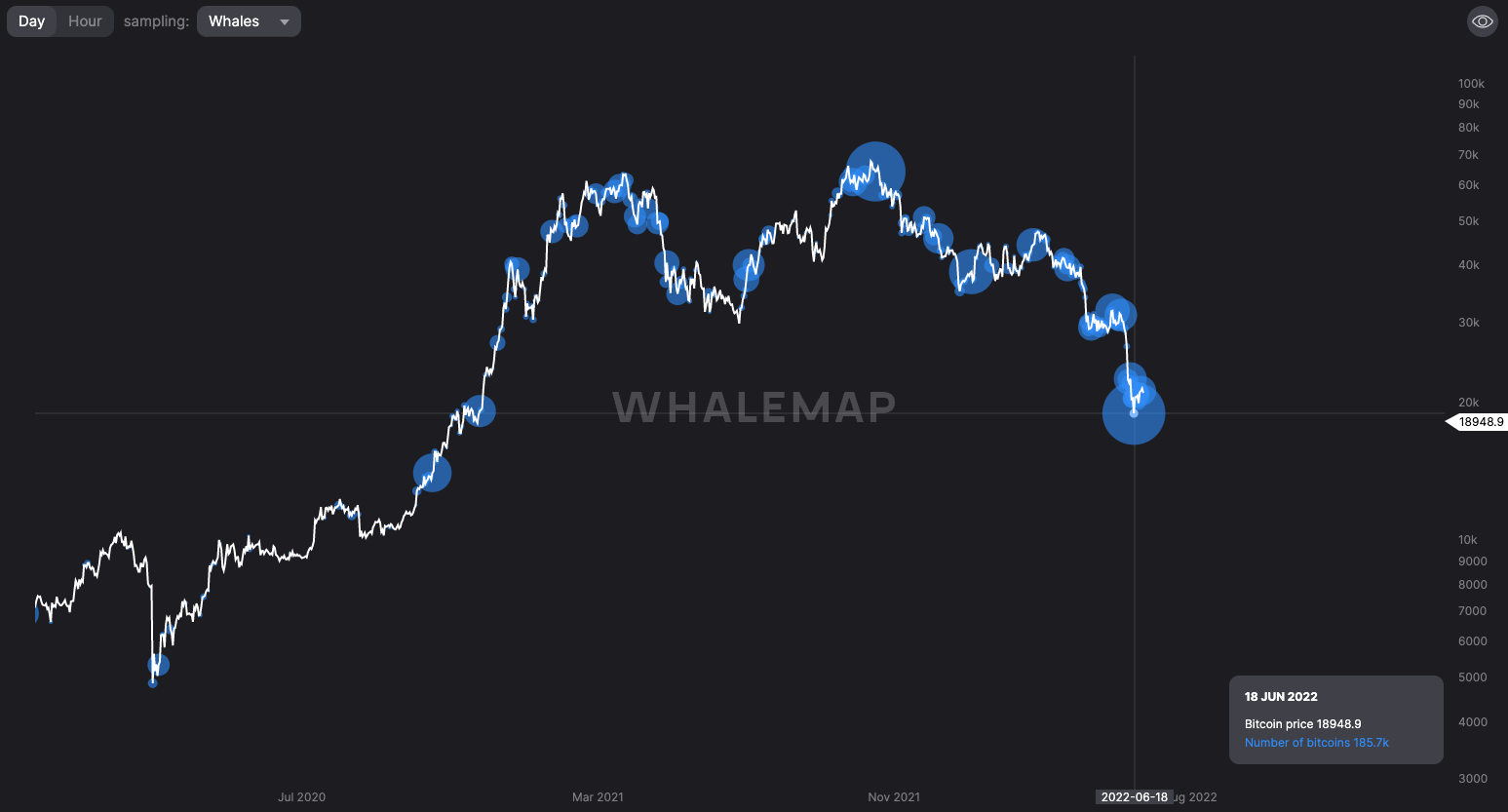Screen dimensions: 1508x812
Task: Click the 18948.9 price tag on the axis
Action: [x=1480, y=422]
